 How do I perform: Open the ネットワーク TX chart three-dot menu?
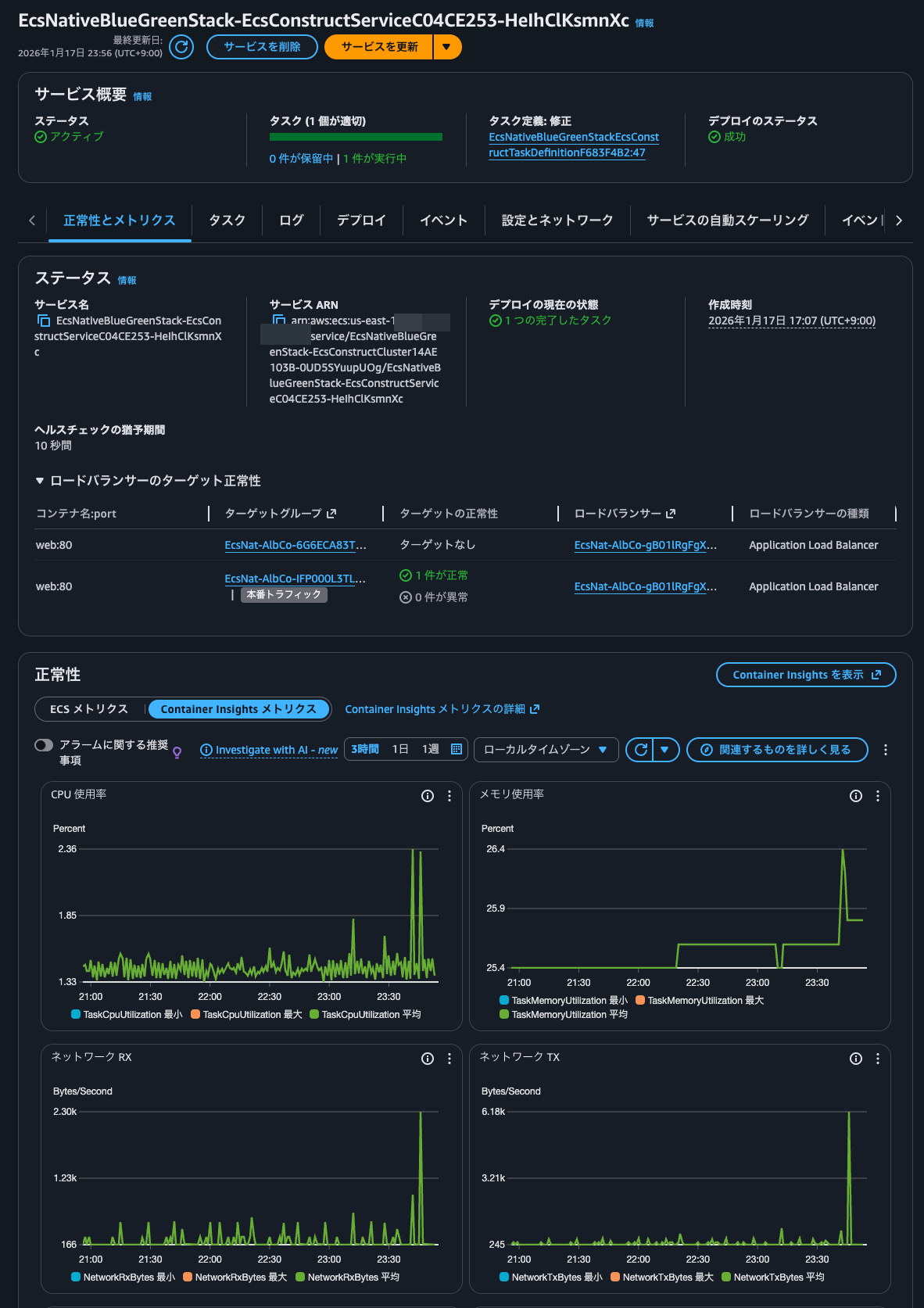pyautogui.click(x=878, y=1059)
